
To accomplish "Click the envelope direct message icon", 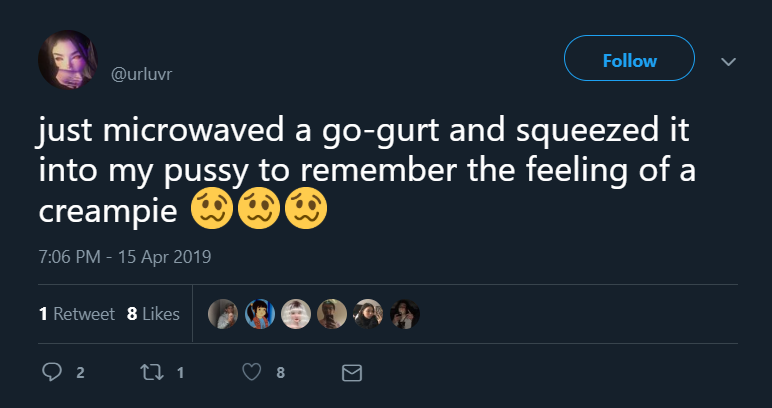I will point(351,373).
